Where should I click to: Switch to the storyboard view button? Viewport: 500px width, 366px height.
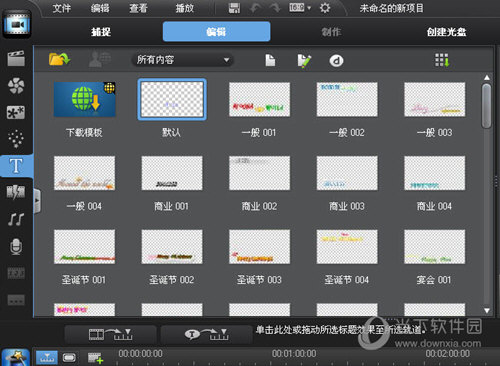tap(69, 358)
